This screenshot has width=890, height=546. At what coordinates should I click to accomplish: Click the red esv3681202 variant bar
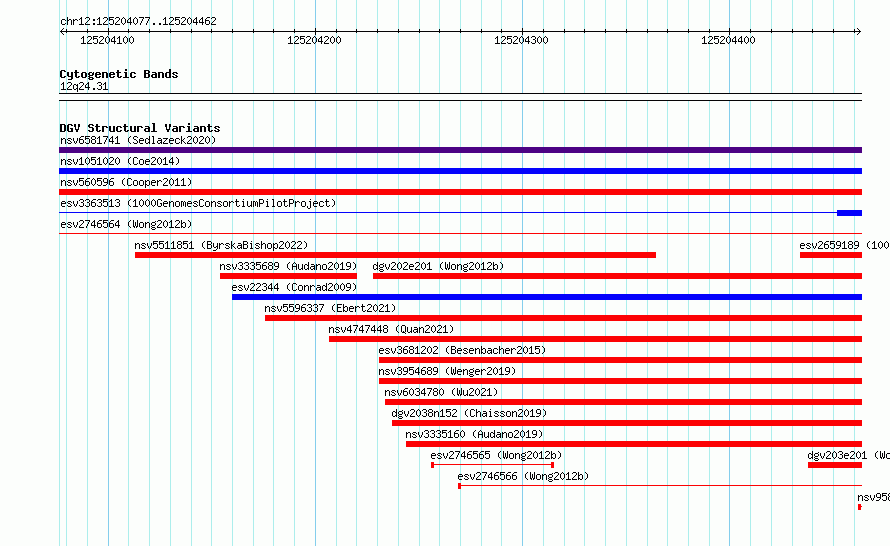[x=620, y=360]
